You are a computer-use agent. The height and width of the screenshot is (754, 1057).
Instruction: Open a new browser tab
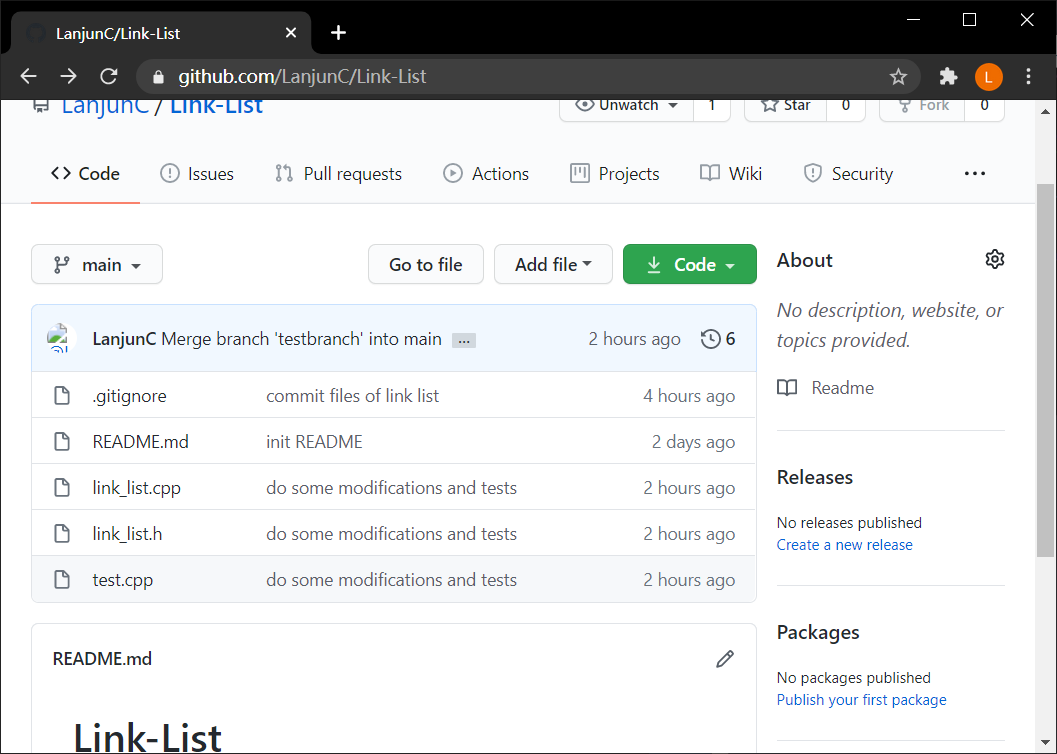338,32
